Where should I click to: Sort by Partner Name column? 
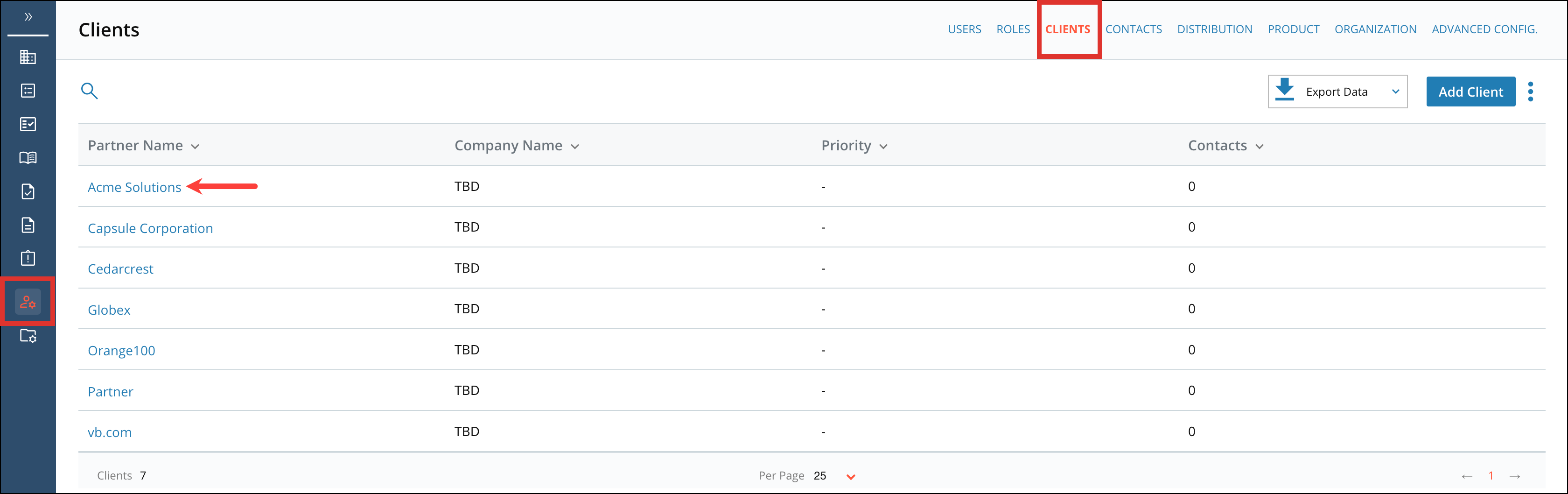[x=144, y=146]
